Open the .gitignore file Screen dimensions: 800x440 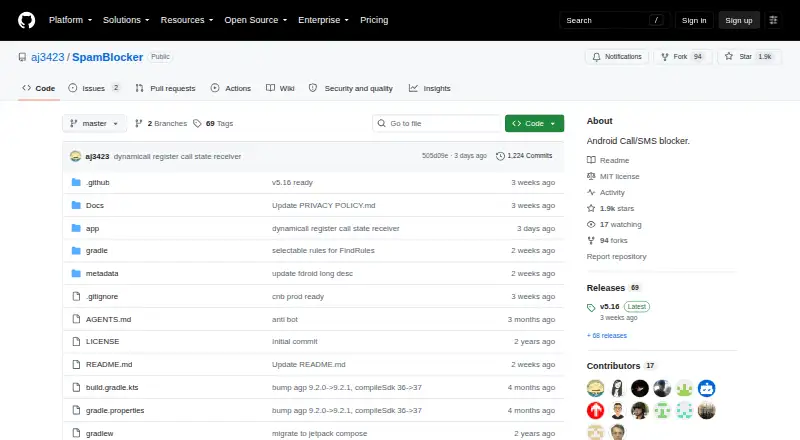(x=102, y=296)
